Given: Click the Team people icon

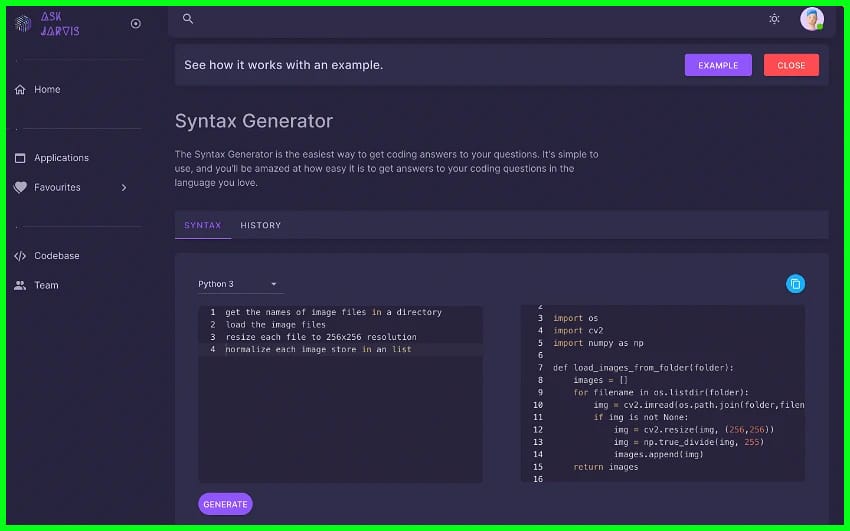Looking at the screenshot, I should (20, 285).
